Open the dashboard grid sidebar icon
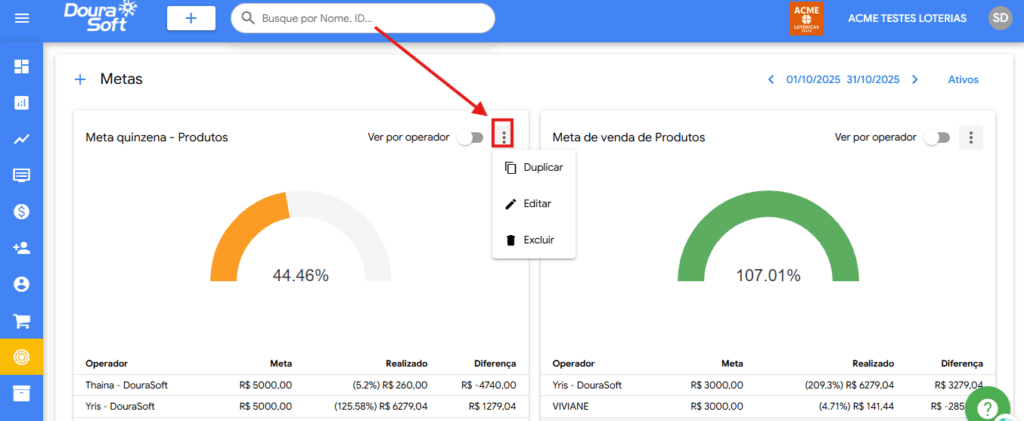 pyautogui.click(x=21, y=67)
